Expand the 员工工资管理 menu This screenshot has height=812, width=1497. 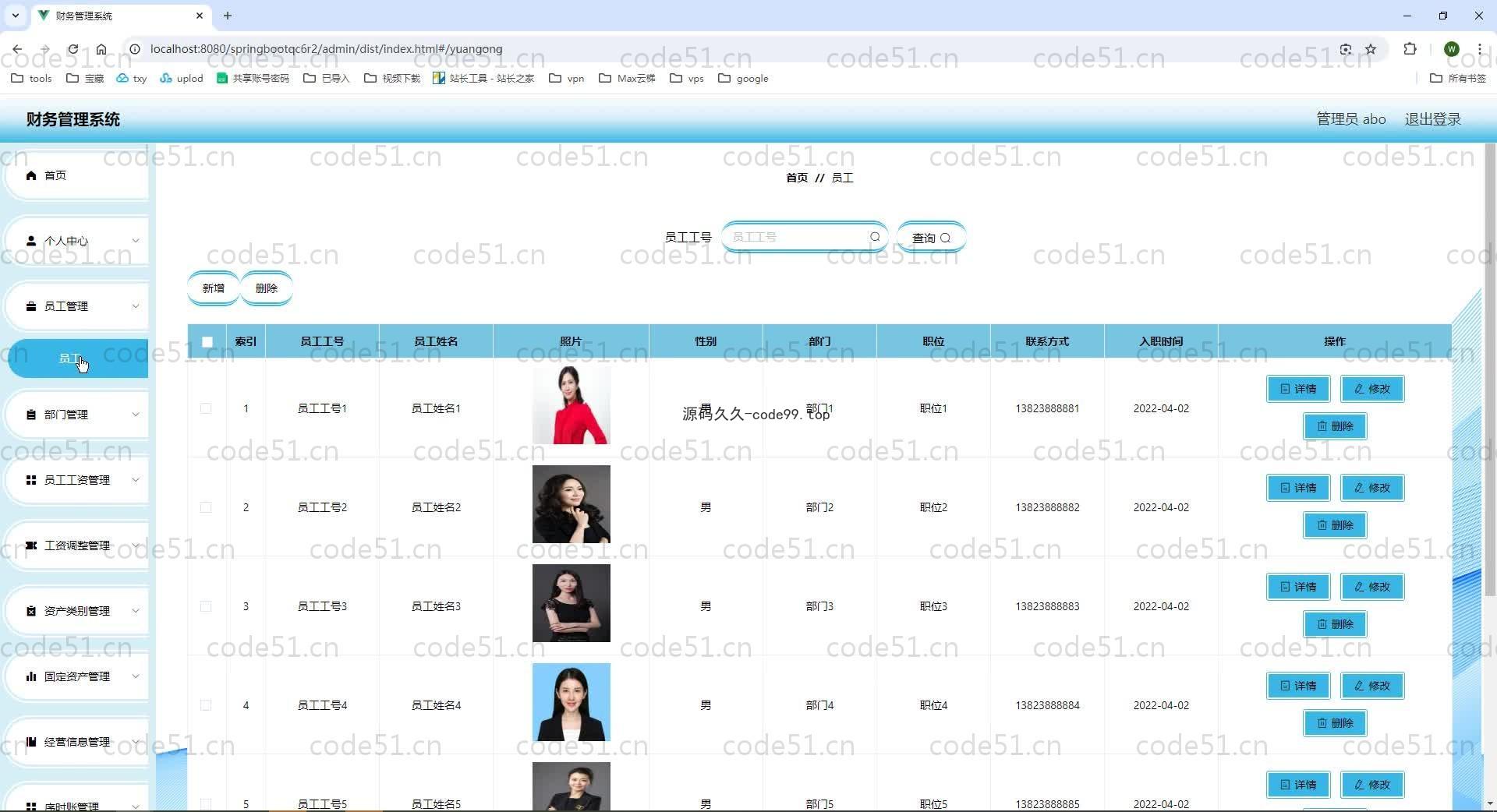click(76, 480)
